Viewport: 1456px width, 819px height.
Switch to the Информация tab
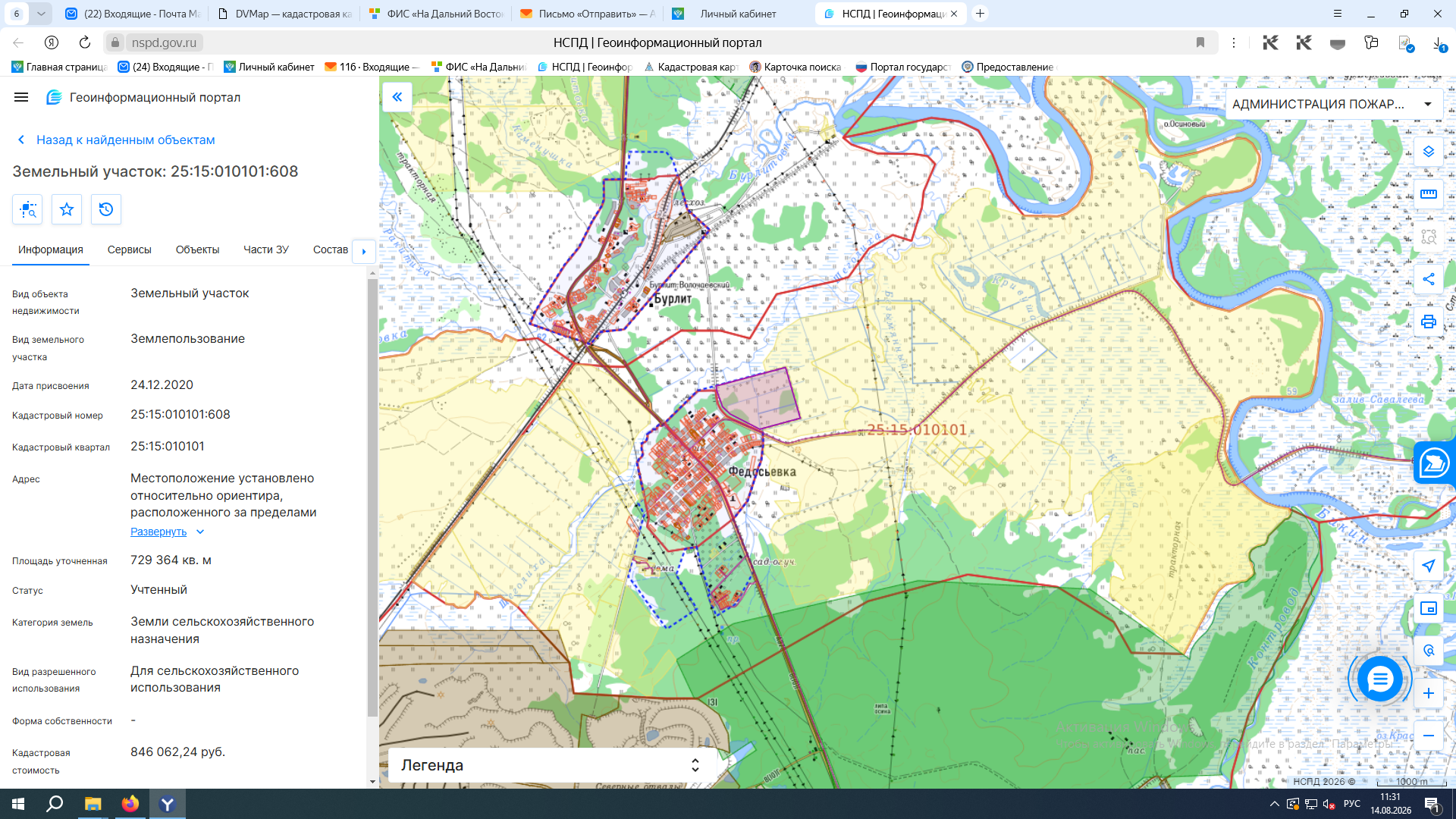(51, 249)
